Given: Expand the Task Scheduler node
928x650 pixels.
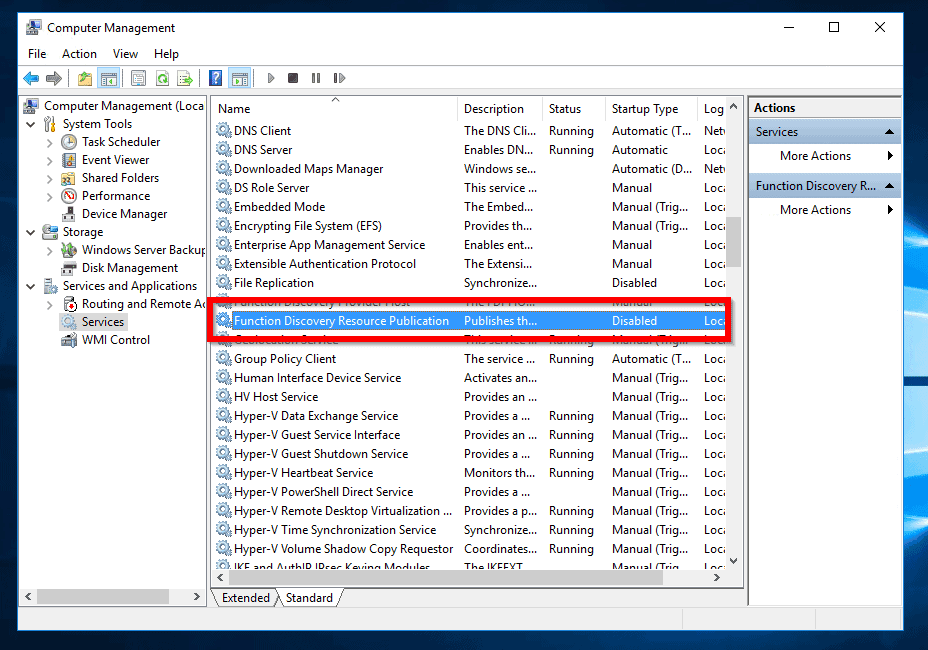Looking at the screenshot, I should tap(50, 143).
